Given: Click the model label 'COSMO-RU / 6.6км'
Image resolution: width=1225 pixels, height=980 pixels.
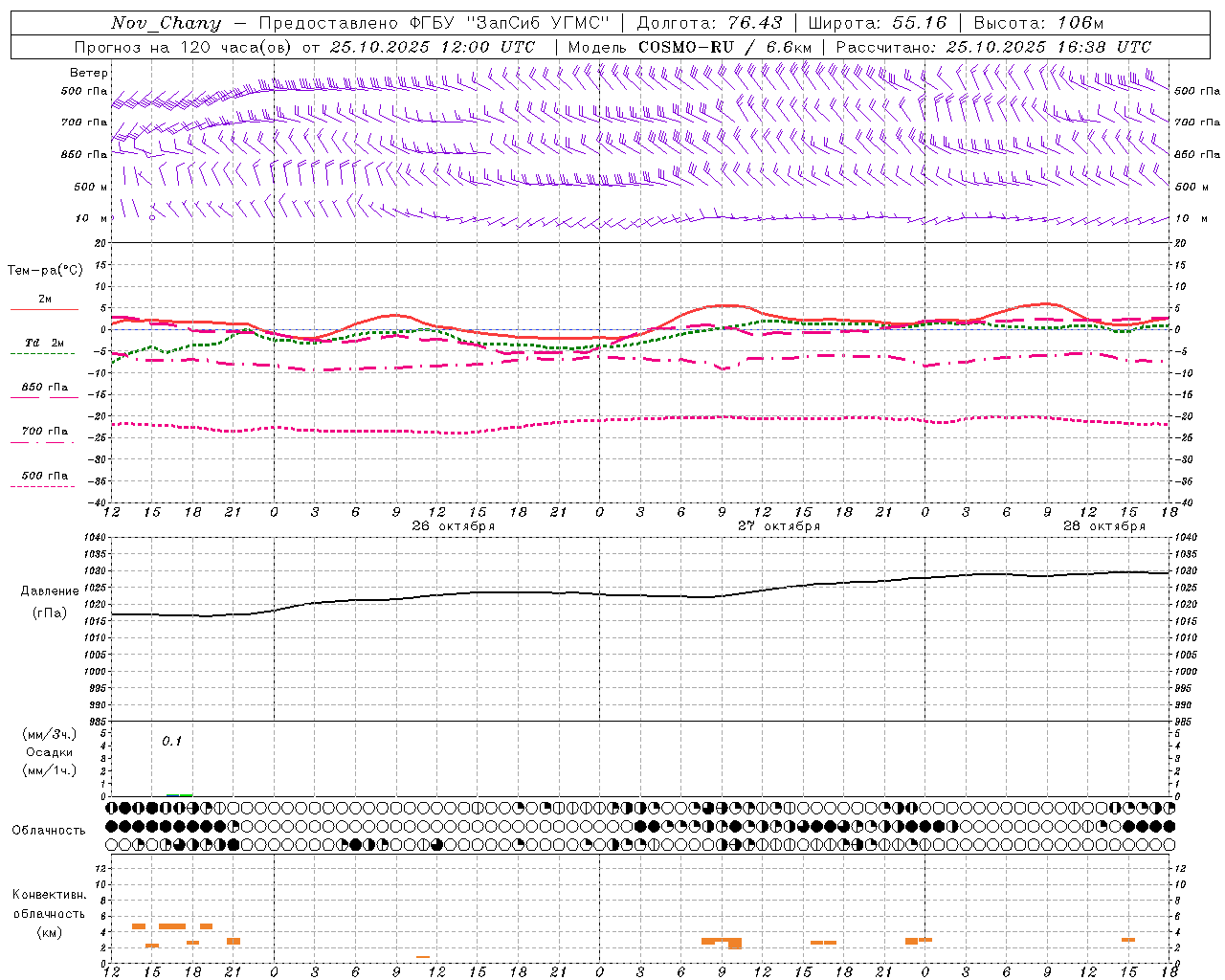Looking at the screenshot, I should [x=724, y=47].
